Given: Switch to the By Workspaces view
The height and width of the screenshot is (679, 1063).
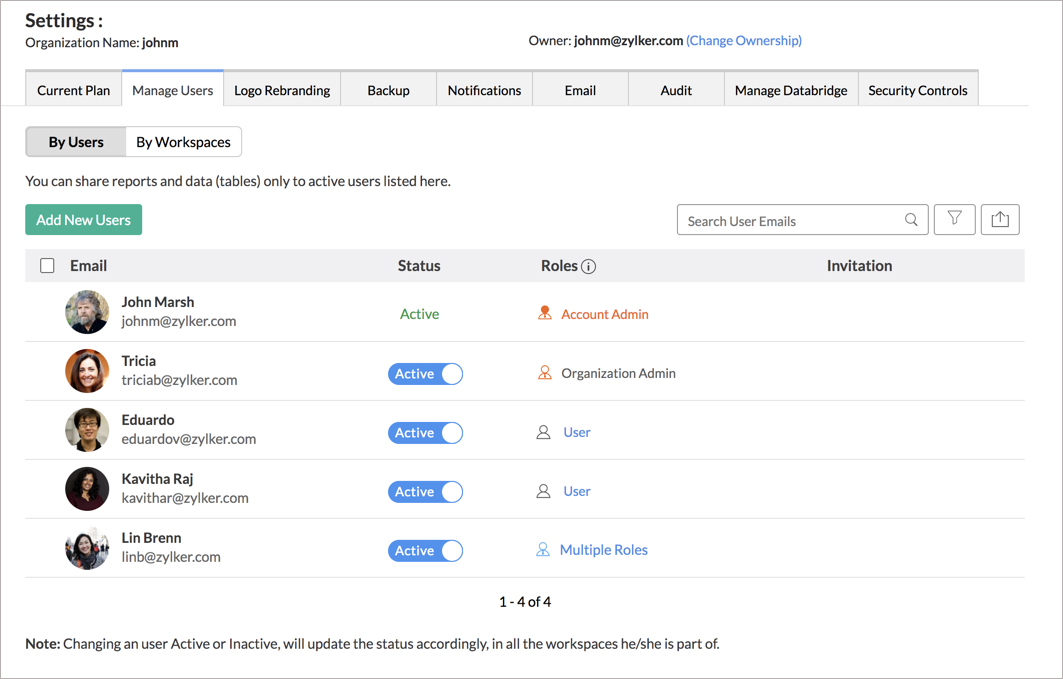Looking at the screenshot, I should pyautogui.click(x=183, y=141).
